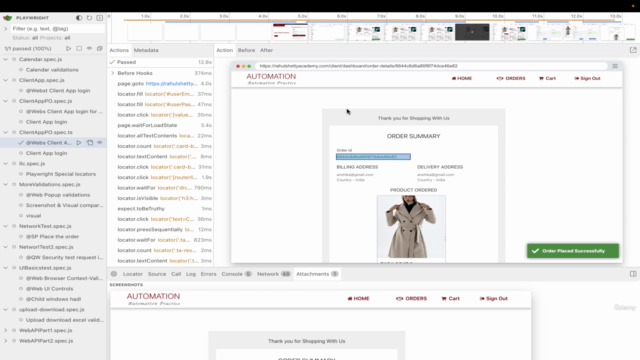The height and width of the screenshot is (360, 640).
Task: Open source icon on selected @Webs Client A... row
Action: click(x=89, y=142)
